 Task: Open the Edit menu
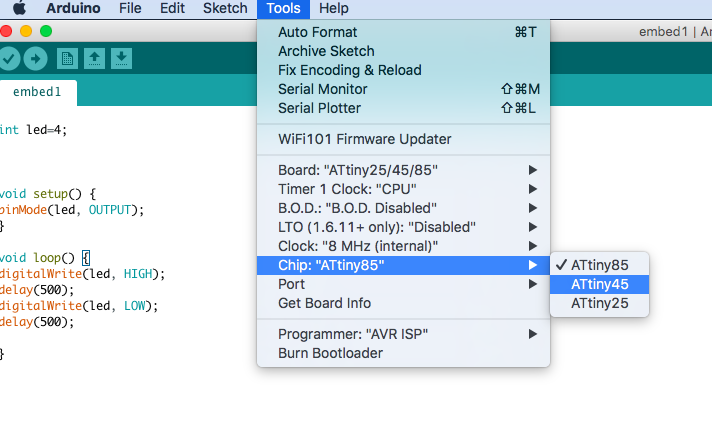172,8
